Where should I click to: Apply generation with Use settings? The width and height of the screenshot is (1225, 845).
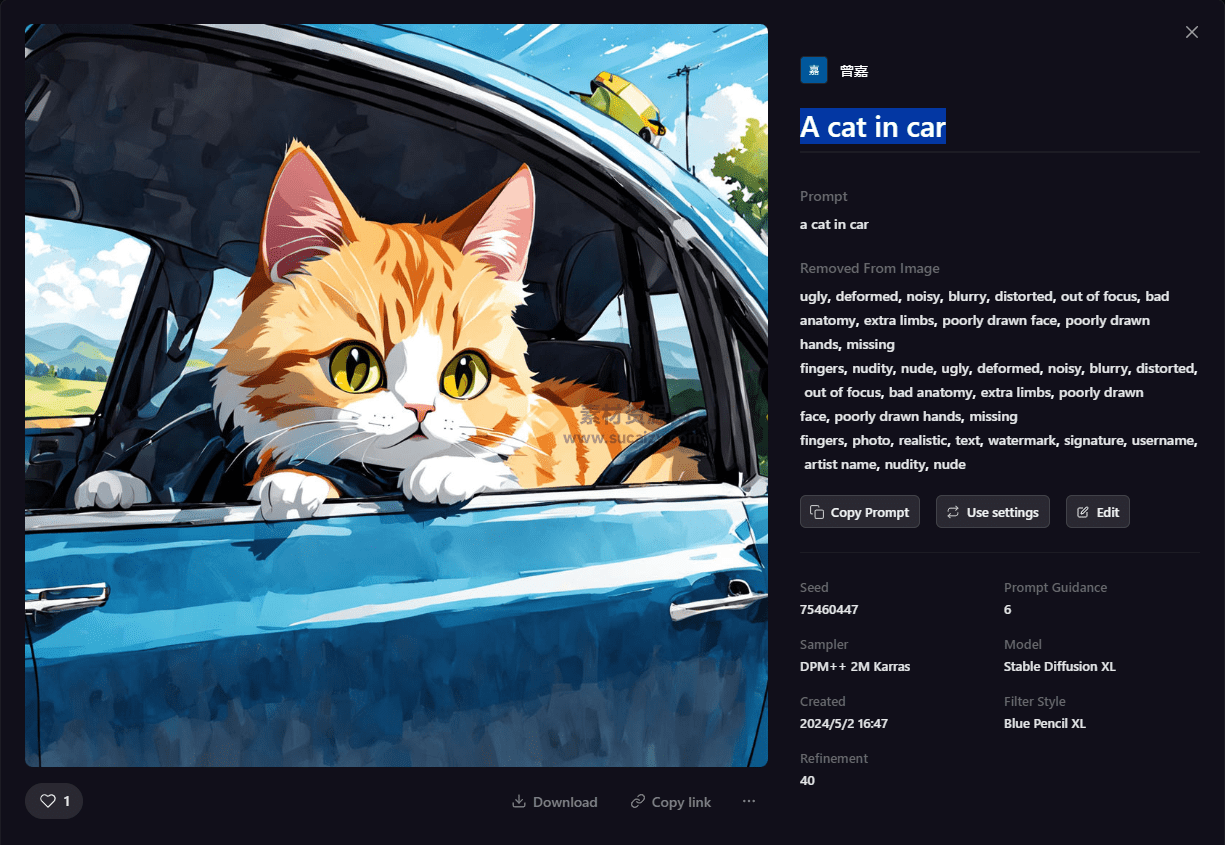tap(992, 512)
